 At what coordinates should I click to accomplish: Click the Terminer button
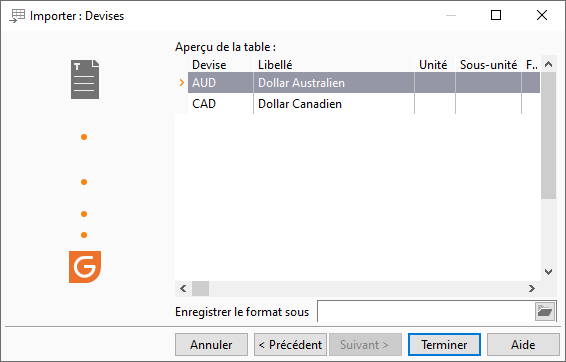coord(444,345)
